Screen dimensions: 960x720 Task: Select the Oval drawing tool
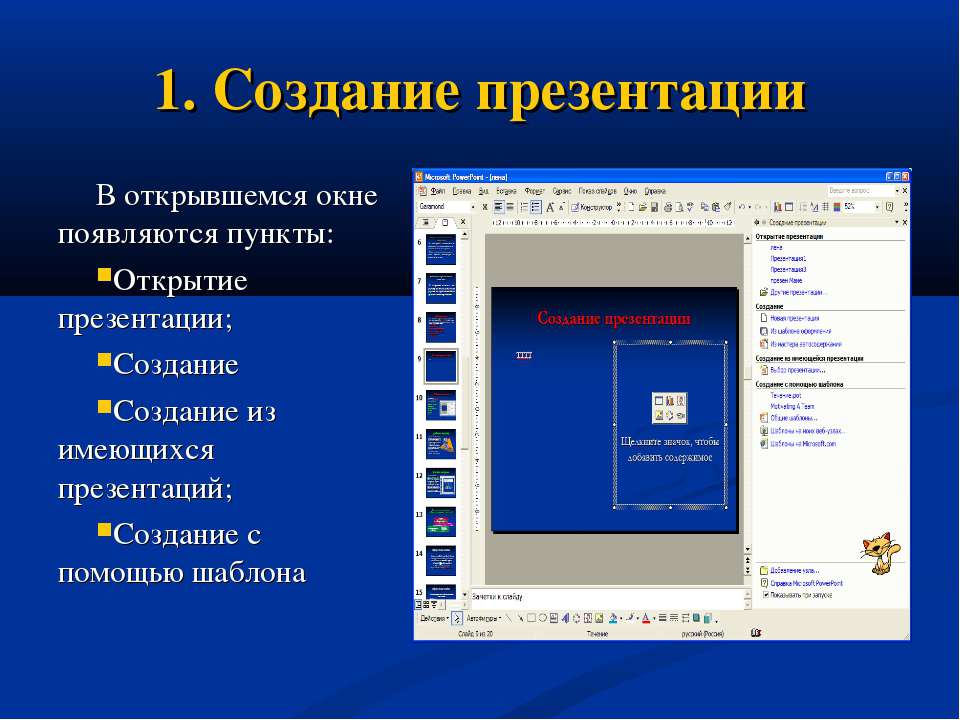point(542,619)
